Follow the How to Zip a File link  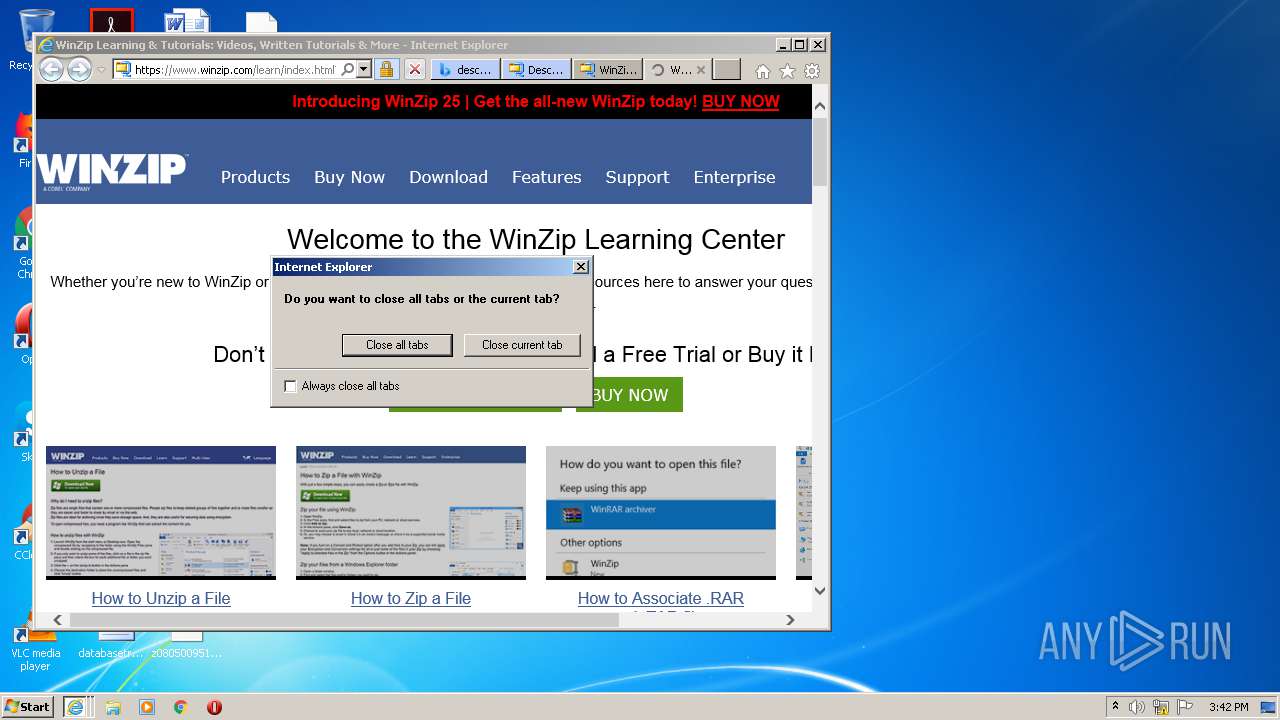coord(411,598)
